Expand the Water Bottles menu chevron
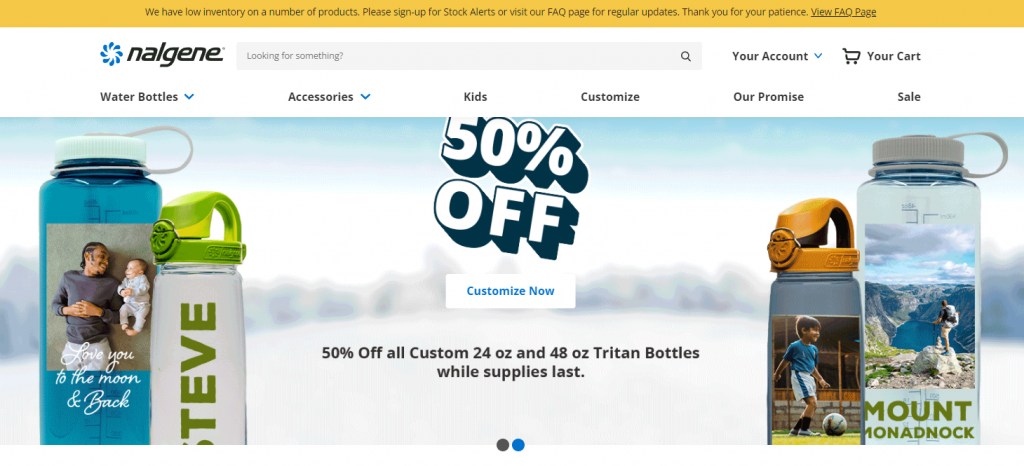 point(189,97)
